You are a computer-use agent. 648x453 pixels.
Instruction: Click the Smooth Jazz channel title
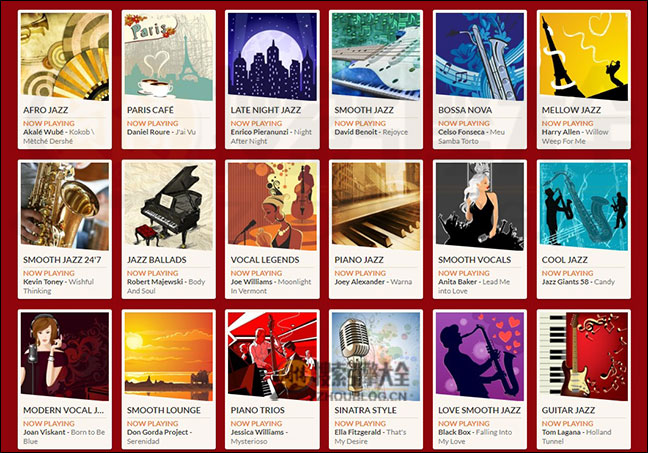coord(364,110)
